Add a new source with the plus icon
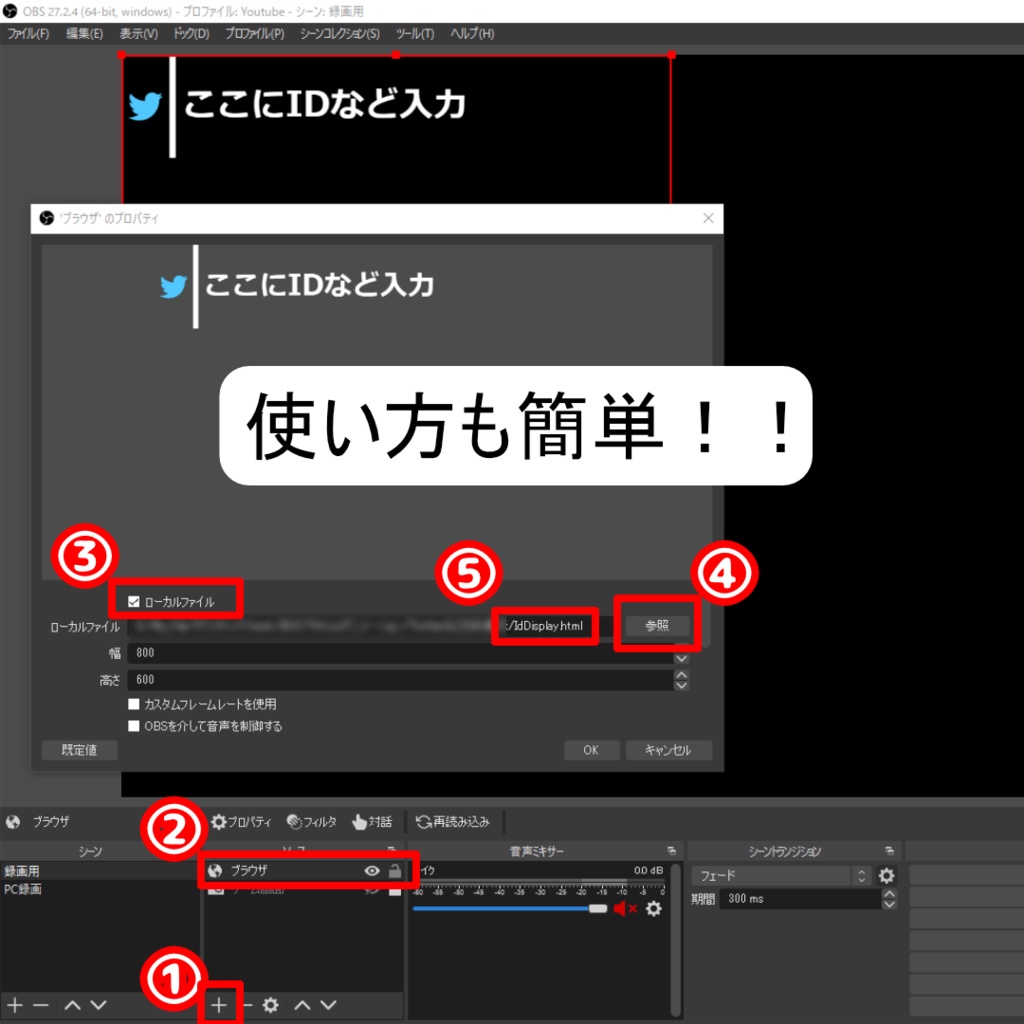Screen dimensions: 1024x1024 point(220,1005)
